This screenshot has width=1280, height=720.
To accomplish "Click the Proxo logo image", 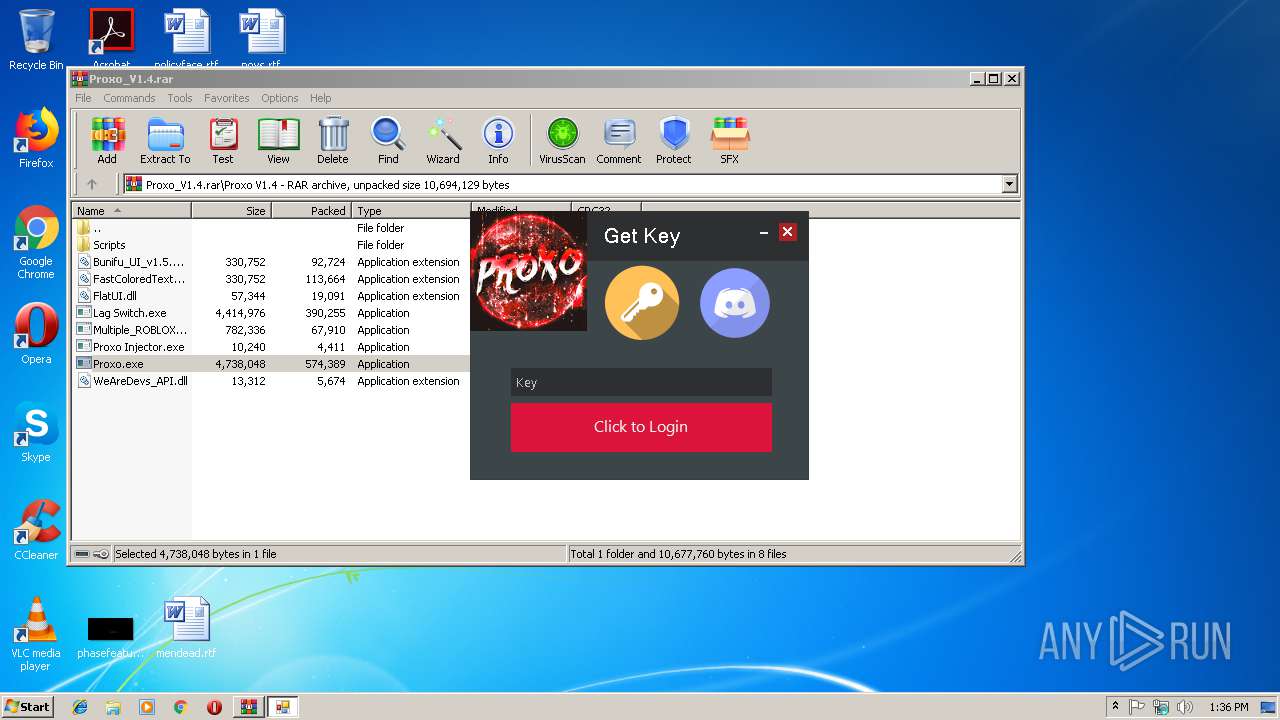I will coord(528,270).
